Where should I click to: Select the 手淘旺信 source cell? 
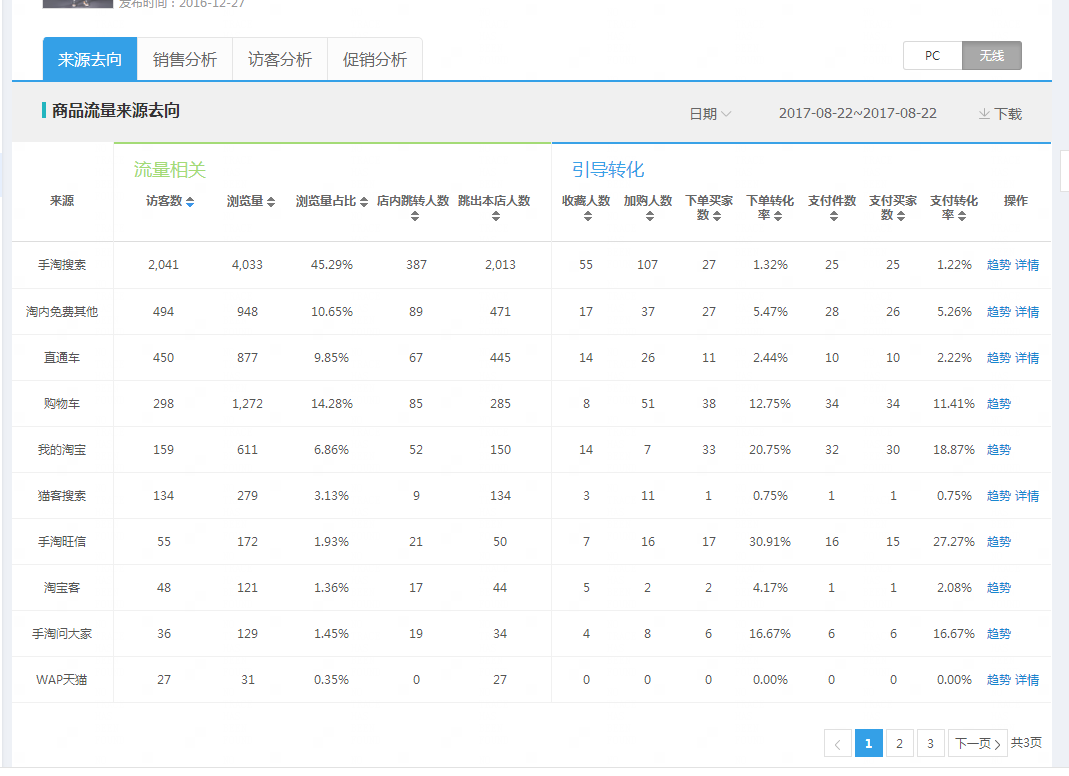click(x=62, y=542)
